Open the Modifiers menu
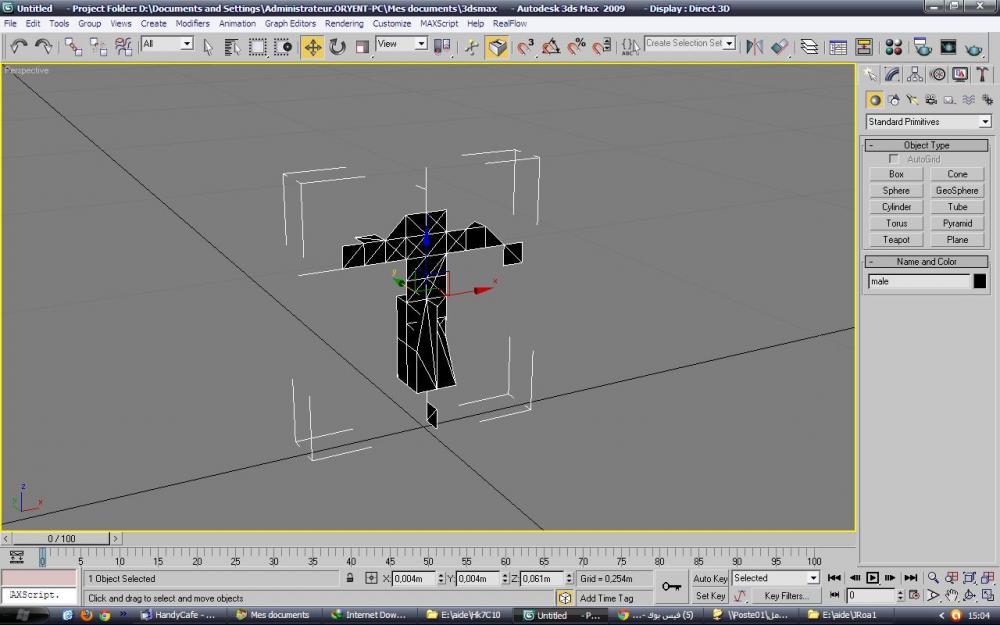Viewport: 1000px width, 625px height. point(192,23)
